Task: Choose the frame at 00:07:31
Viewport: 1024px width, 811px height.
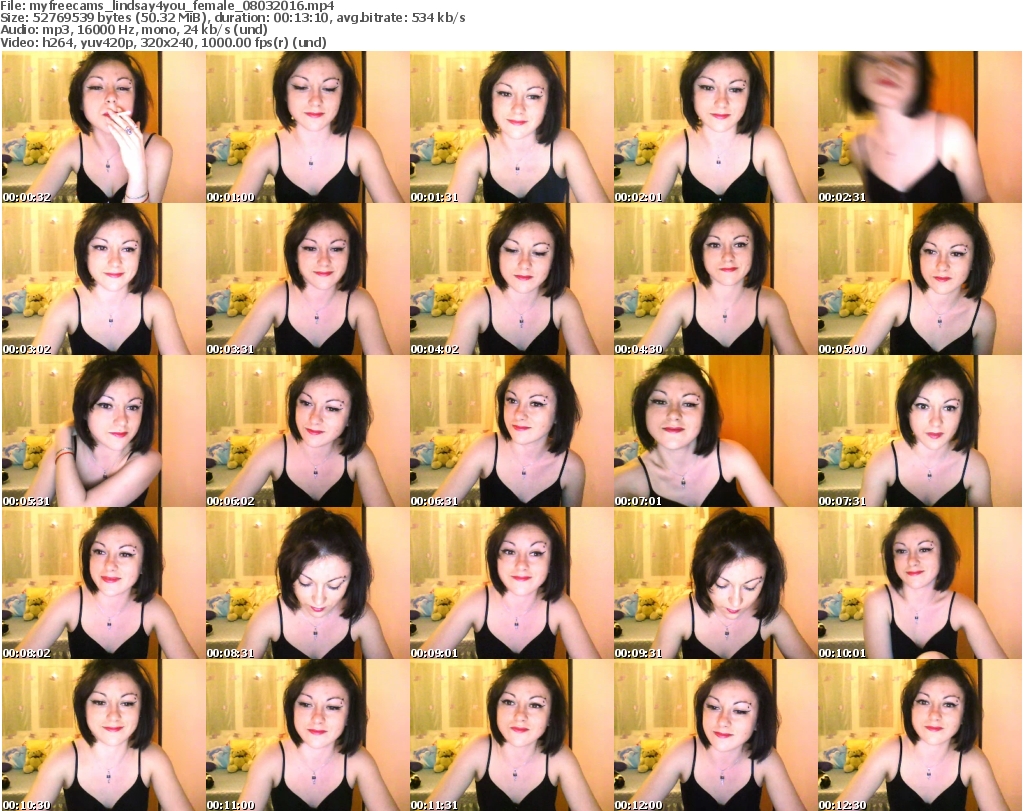Action: 920,431
